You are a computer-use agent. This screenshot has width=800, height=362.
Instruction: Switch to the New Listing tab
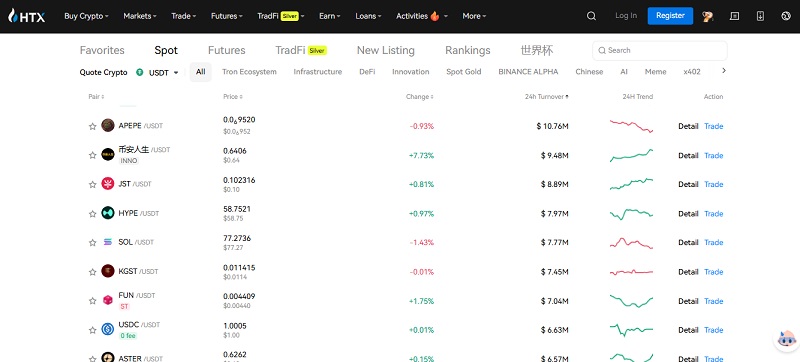[x=386, y=50]
